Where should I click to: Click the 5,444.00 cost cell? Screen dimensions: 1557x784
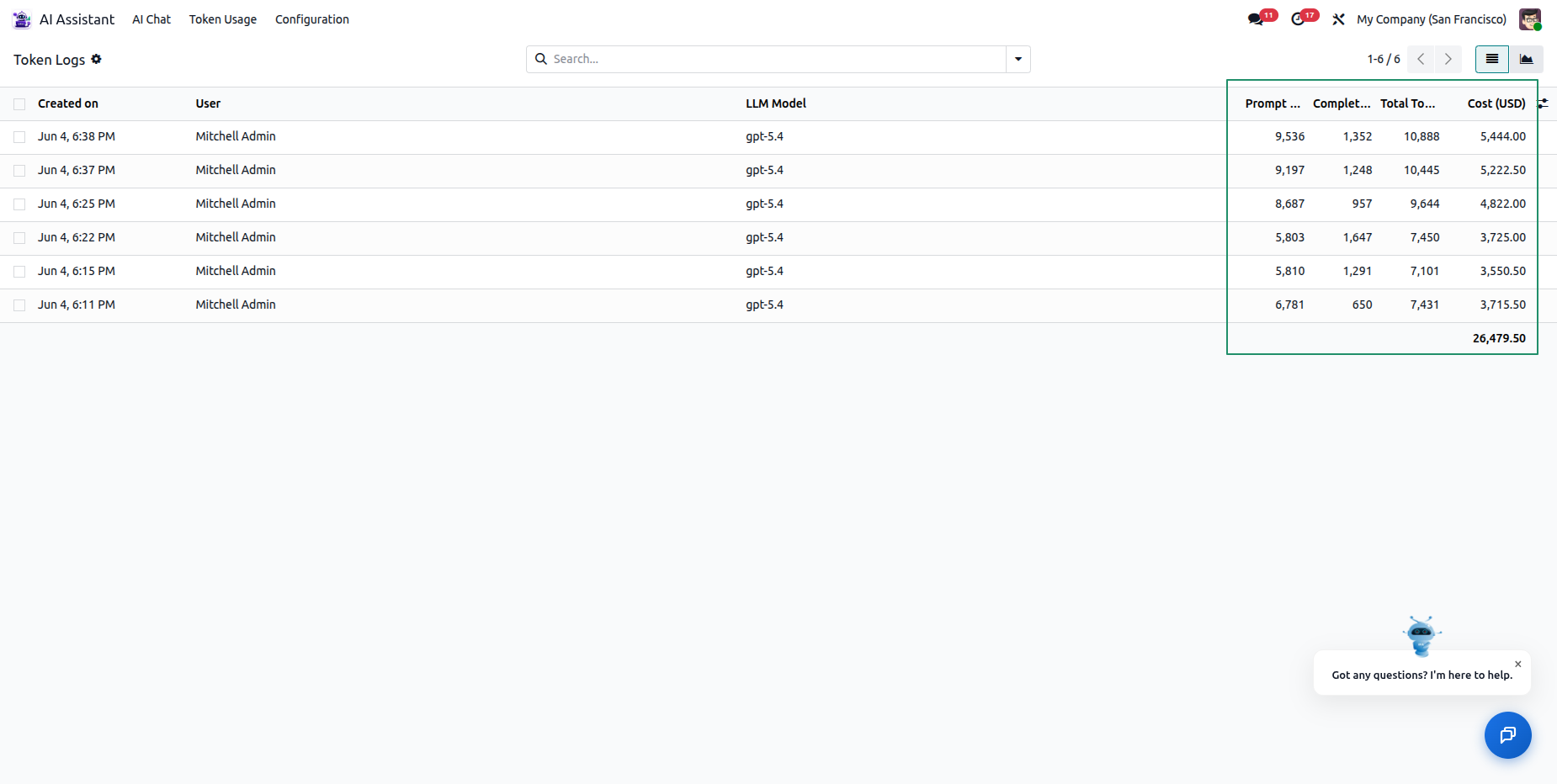tap(1503, 136)
